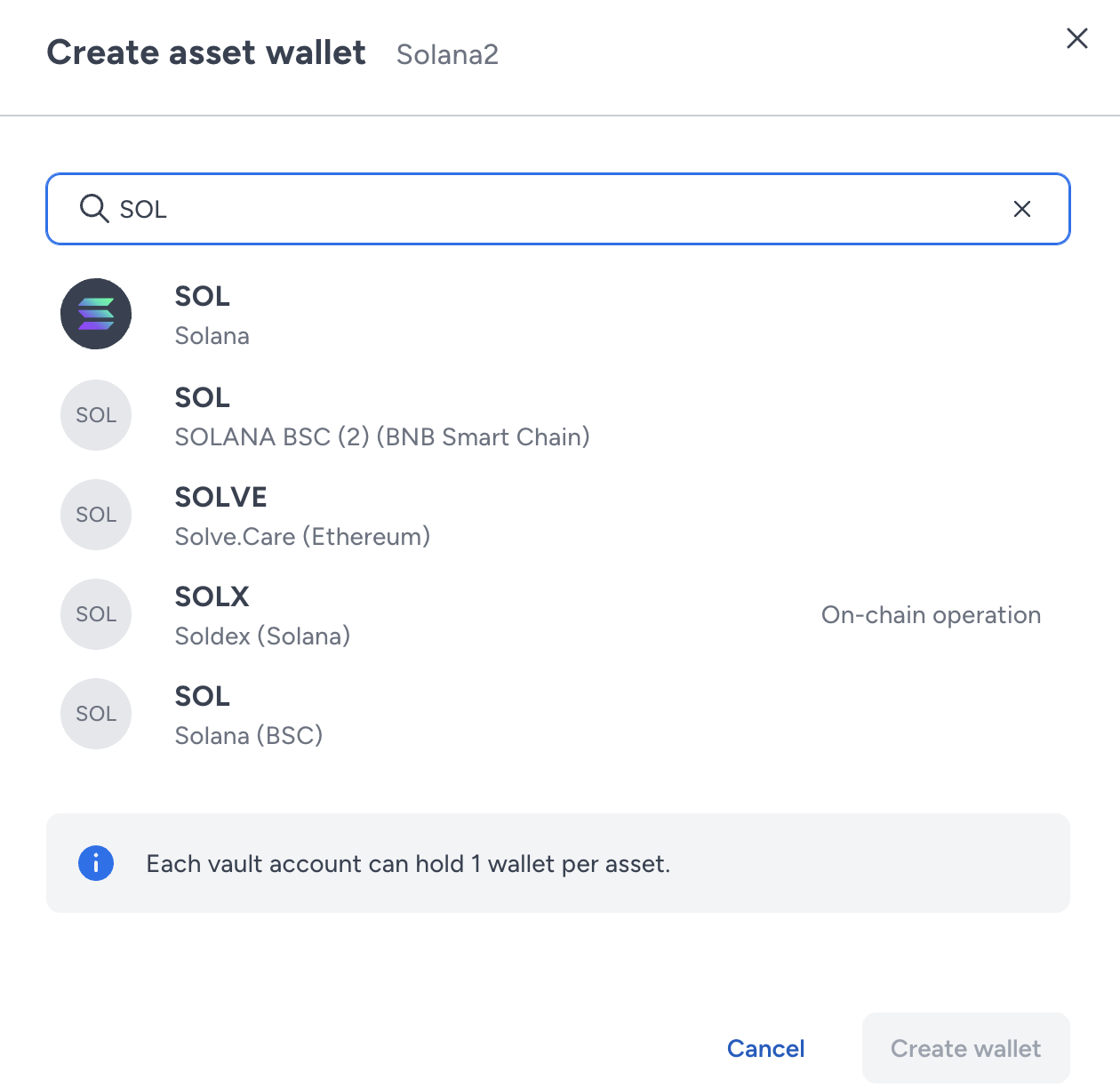Select the SOL Solana asset

pos(558,315)
